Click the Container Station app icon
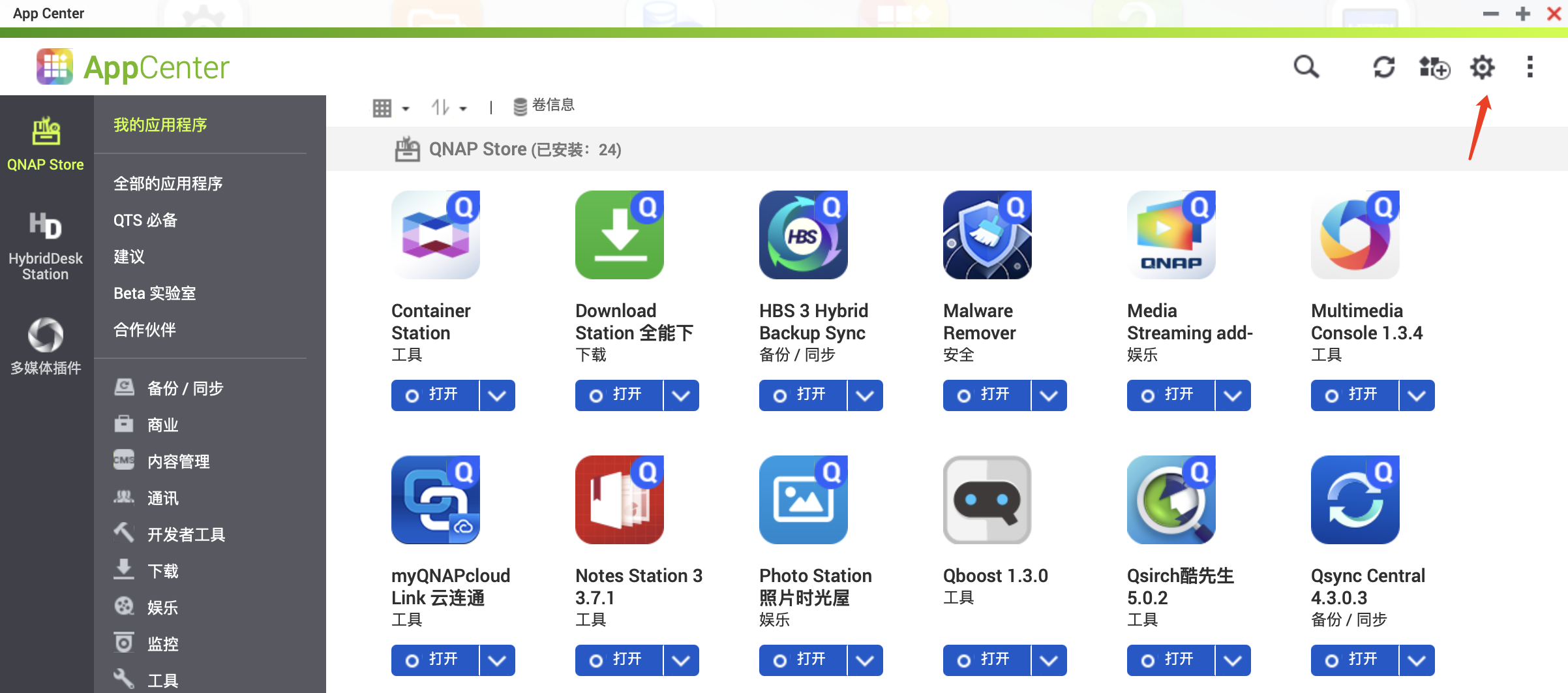Image resolution: width=1568 pixels, height=693 pixels. click(436, 235)
